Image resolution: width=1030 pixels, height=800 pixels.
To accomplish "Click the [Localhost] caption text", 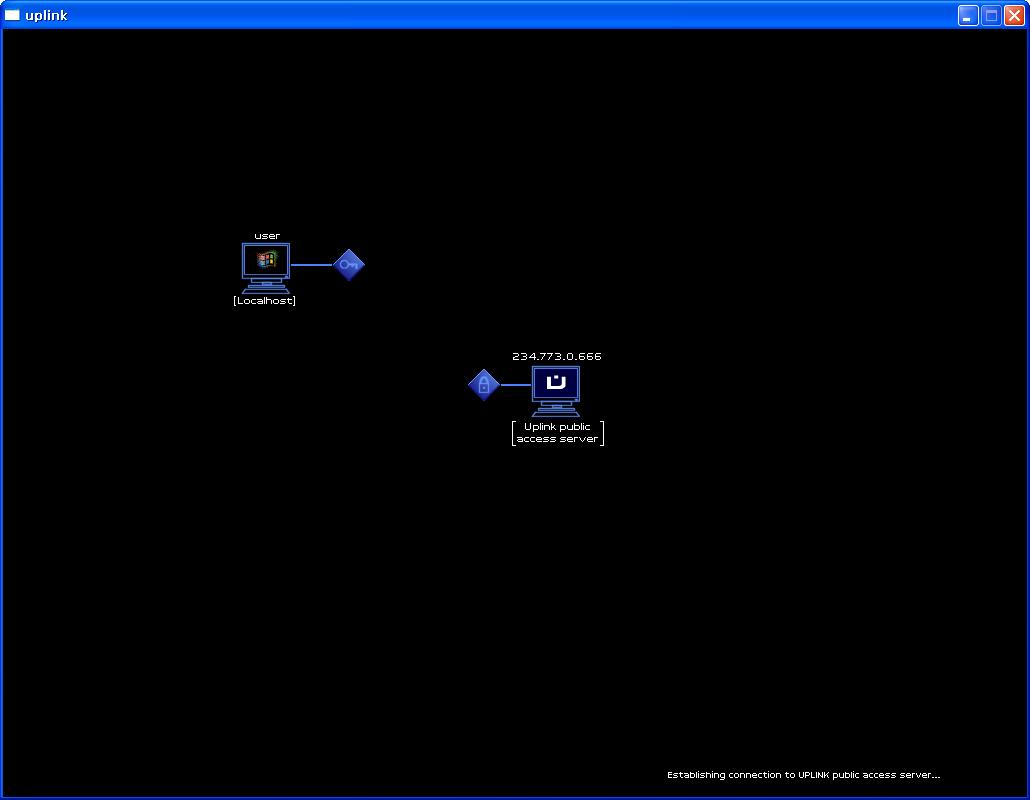I will pos(264,301).
